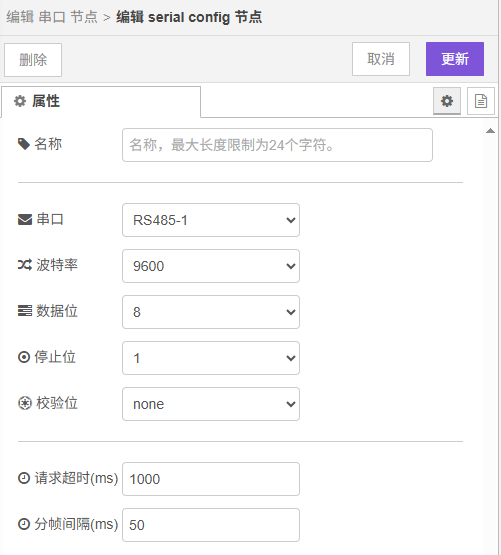Expand the 波特率 9600 dropdown
Screen dimensions: 501x555
(211, 266)
